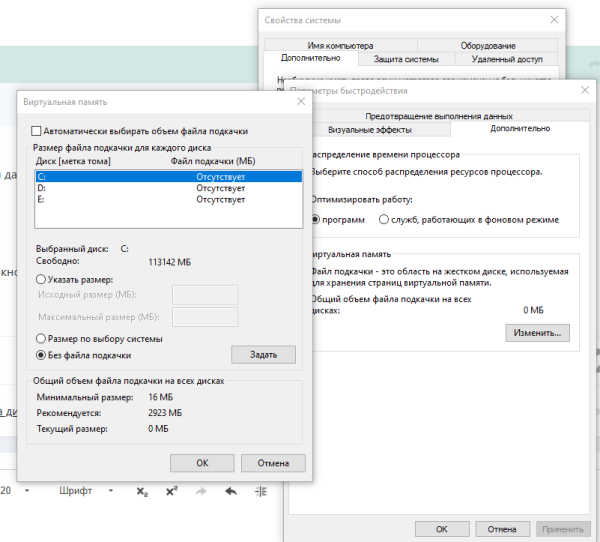Click the redo arrow icon in editor toolbar
600x542 pixels.
[x=201, y=491]
